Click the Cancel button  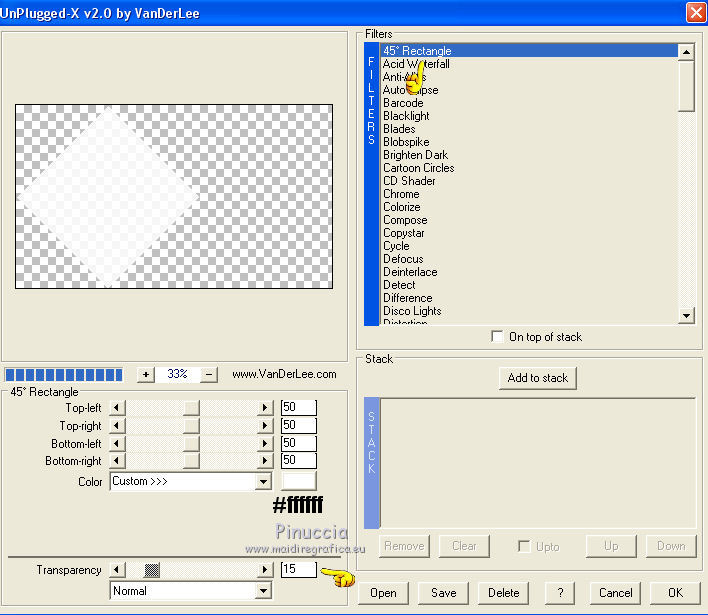615,593
